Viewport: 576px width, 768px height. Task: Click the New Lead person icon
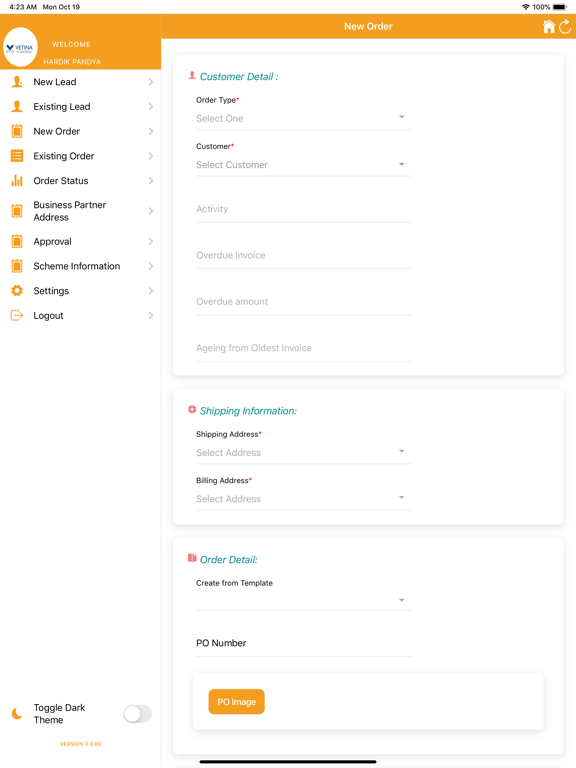(17, 82)
